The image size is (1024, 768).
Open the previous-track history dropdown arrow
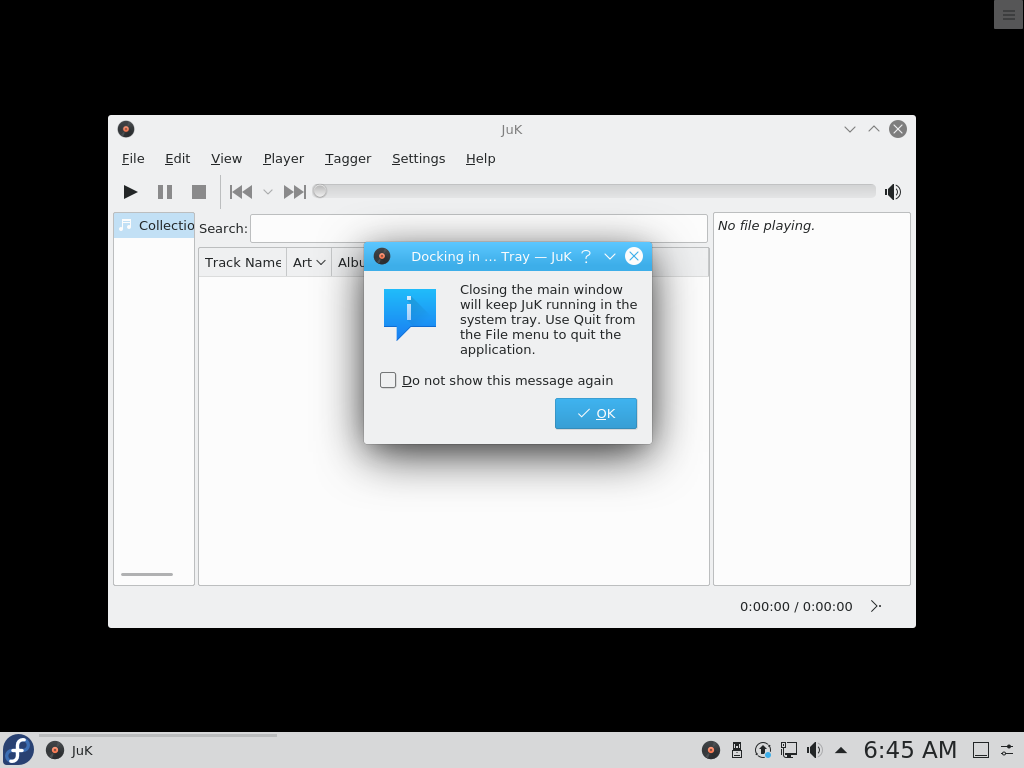pyautogui.click(x=268, y=192)
